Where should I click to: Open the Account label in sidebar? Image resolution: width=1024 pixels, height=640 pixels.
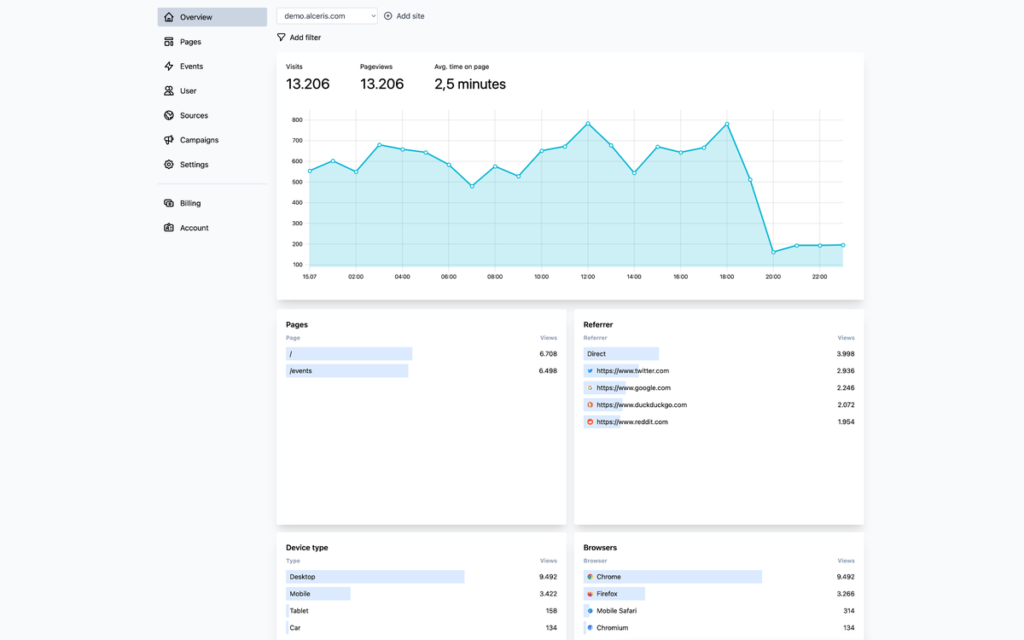[194, 228]
